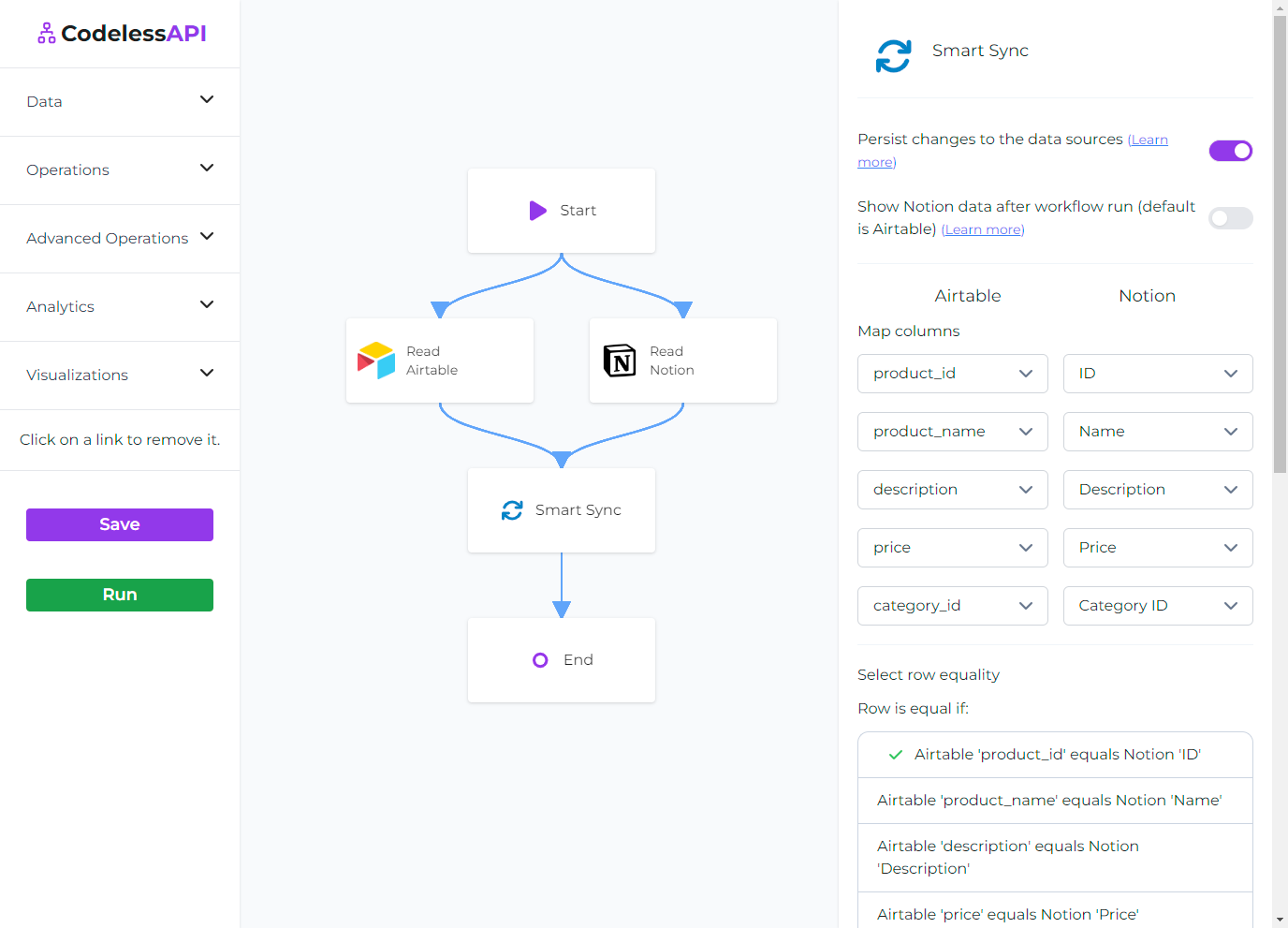The image size is (1288, 928).
Task: Expand the Operations sidebar section
Action: pyautogui.click(x=120, y=170)
